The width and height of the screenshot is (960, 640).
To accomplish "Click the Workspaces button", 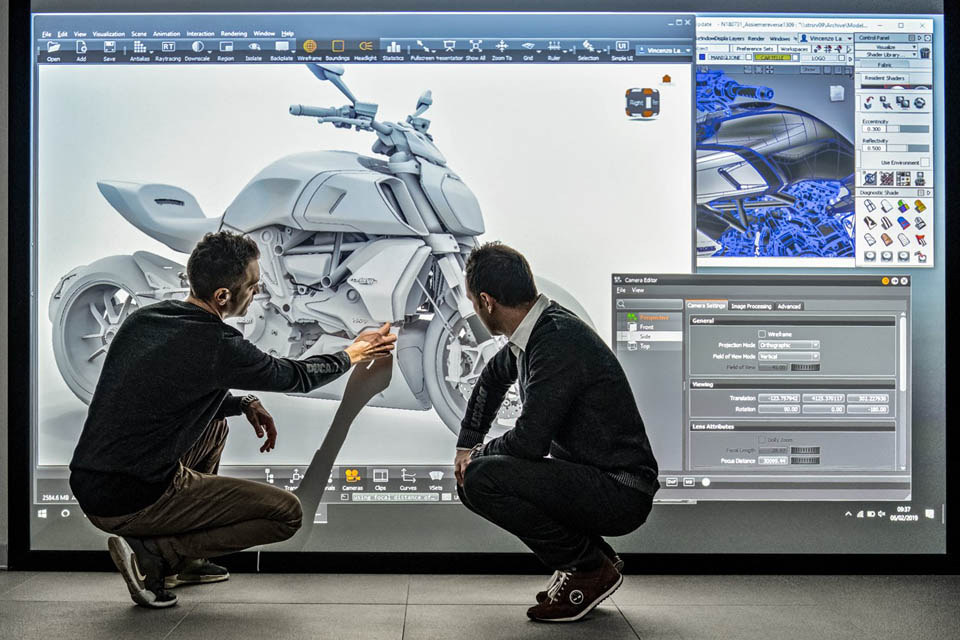I will pyautogui.click(x=794, y=48).
